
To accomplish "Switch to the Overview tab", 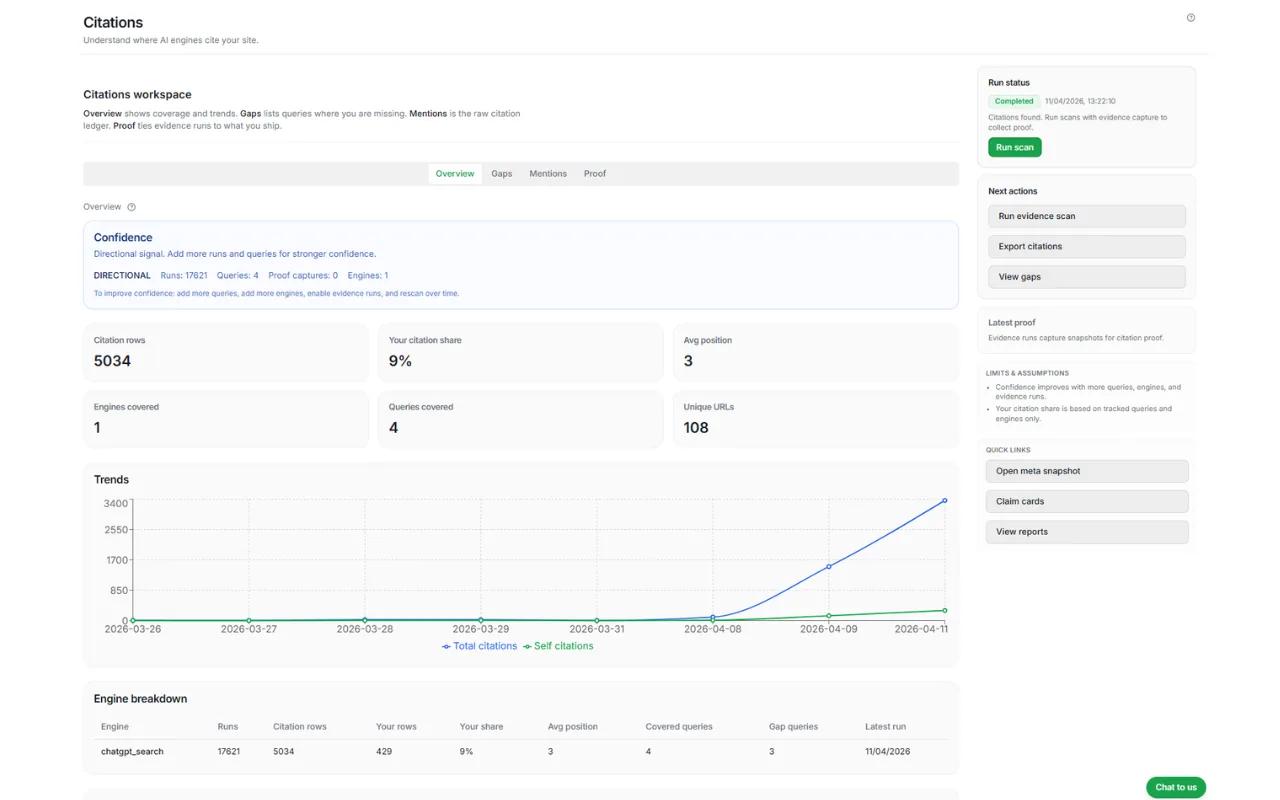I will click(455, 174).
